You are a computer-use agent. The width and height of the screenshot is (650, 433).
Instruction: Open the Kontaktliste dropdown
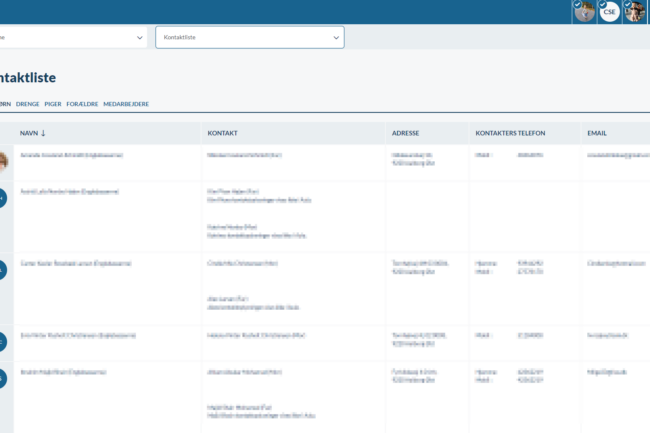click(x=249, y=37)
